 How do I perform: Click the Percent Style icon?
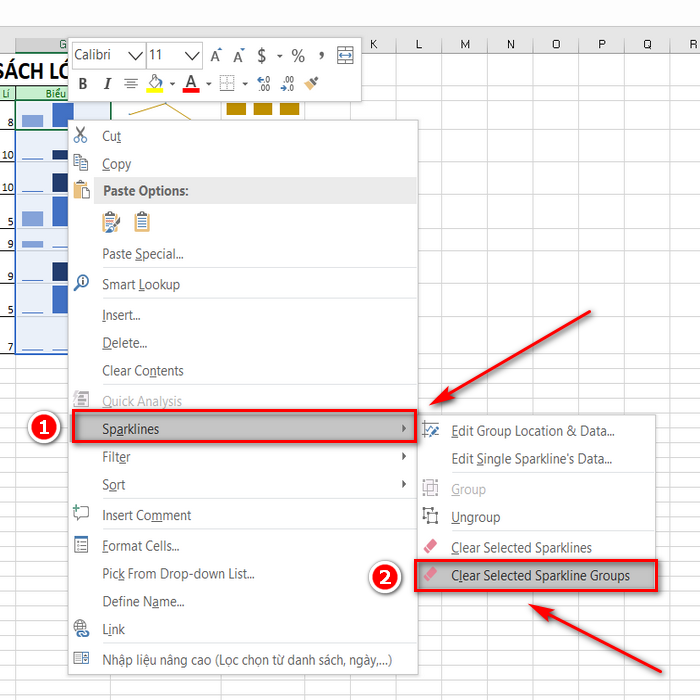[298, 56]
